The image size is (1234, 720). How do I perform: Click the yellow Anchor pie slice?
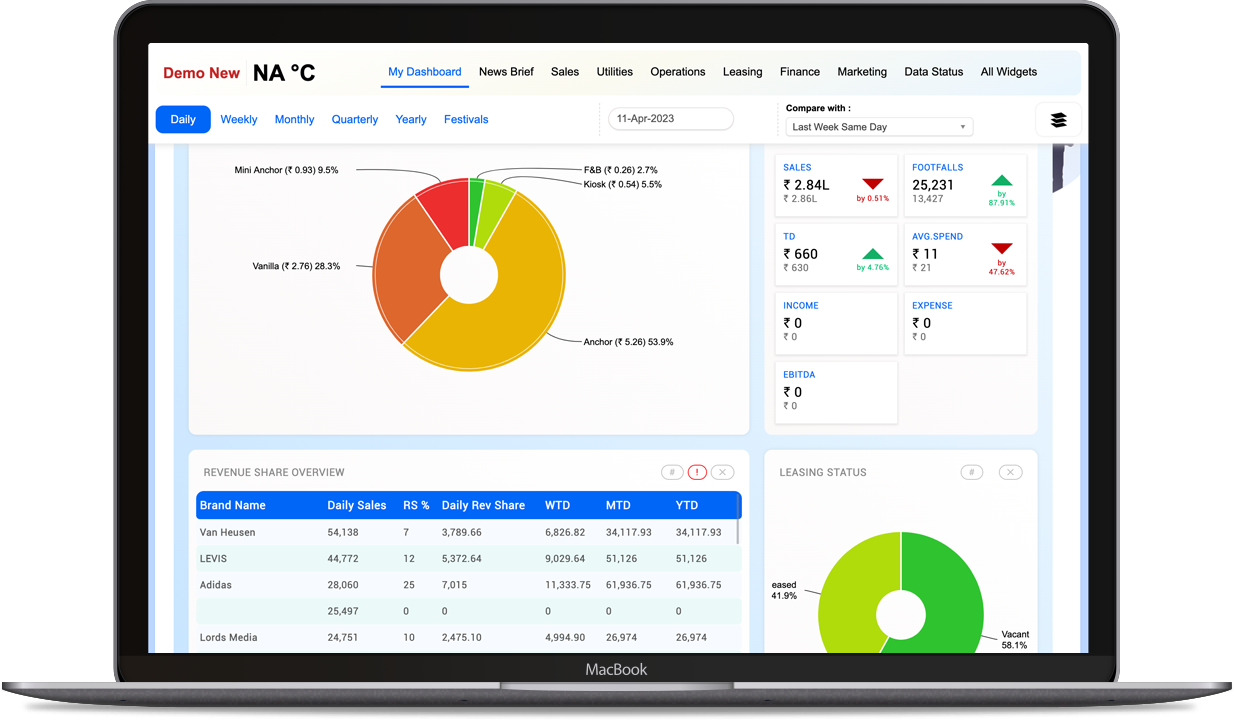click(x=510, y=310)
